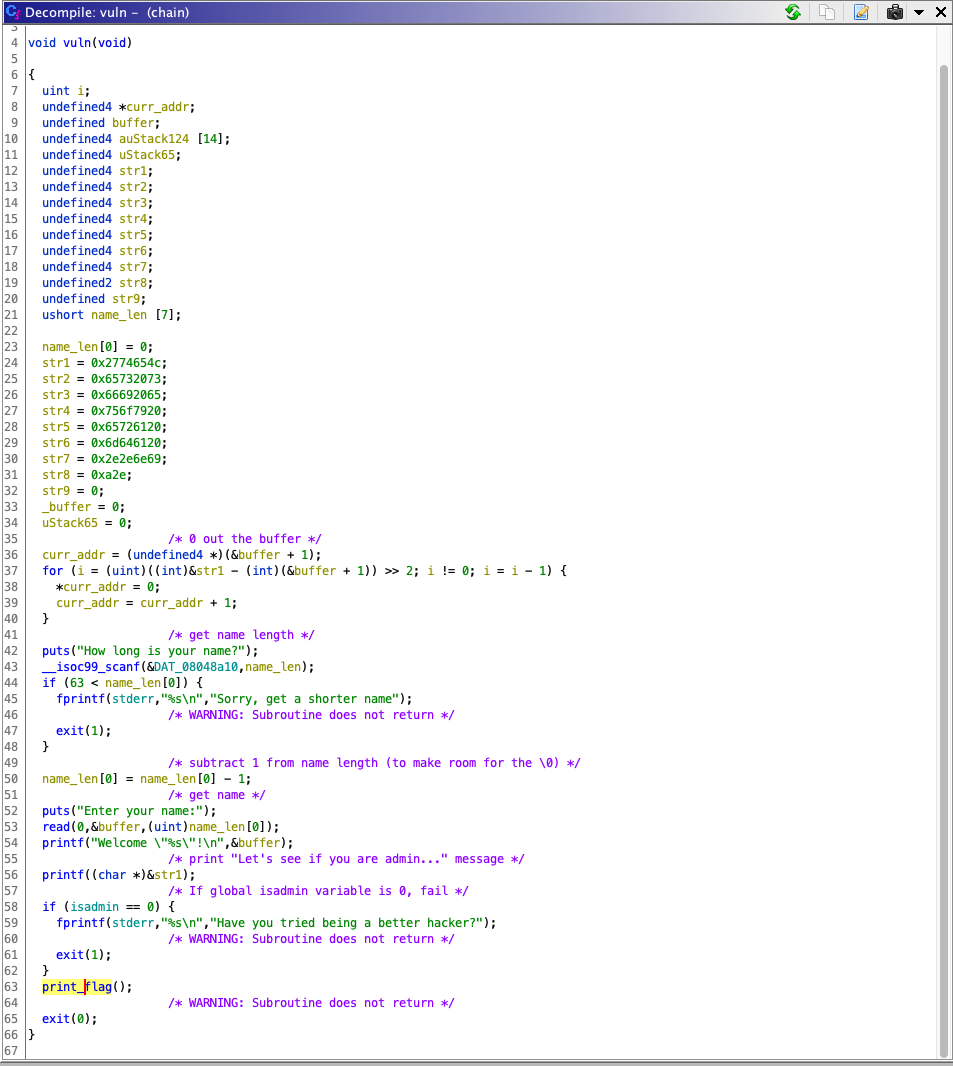This screenshot has height=1066, width=953.
Task: Take a snapshot with the camera icon
Action: [895, 12]
